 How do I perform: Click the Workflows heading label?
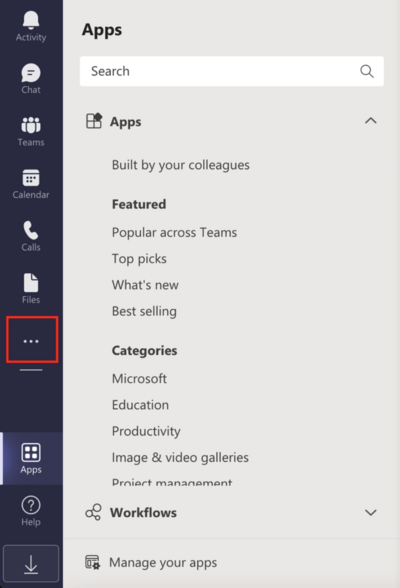click(143, 512)
